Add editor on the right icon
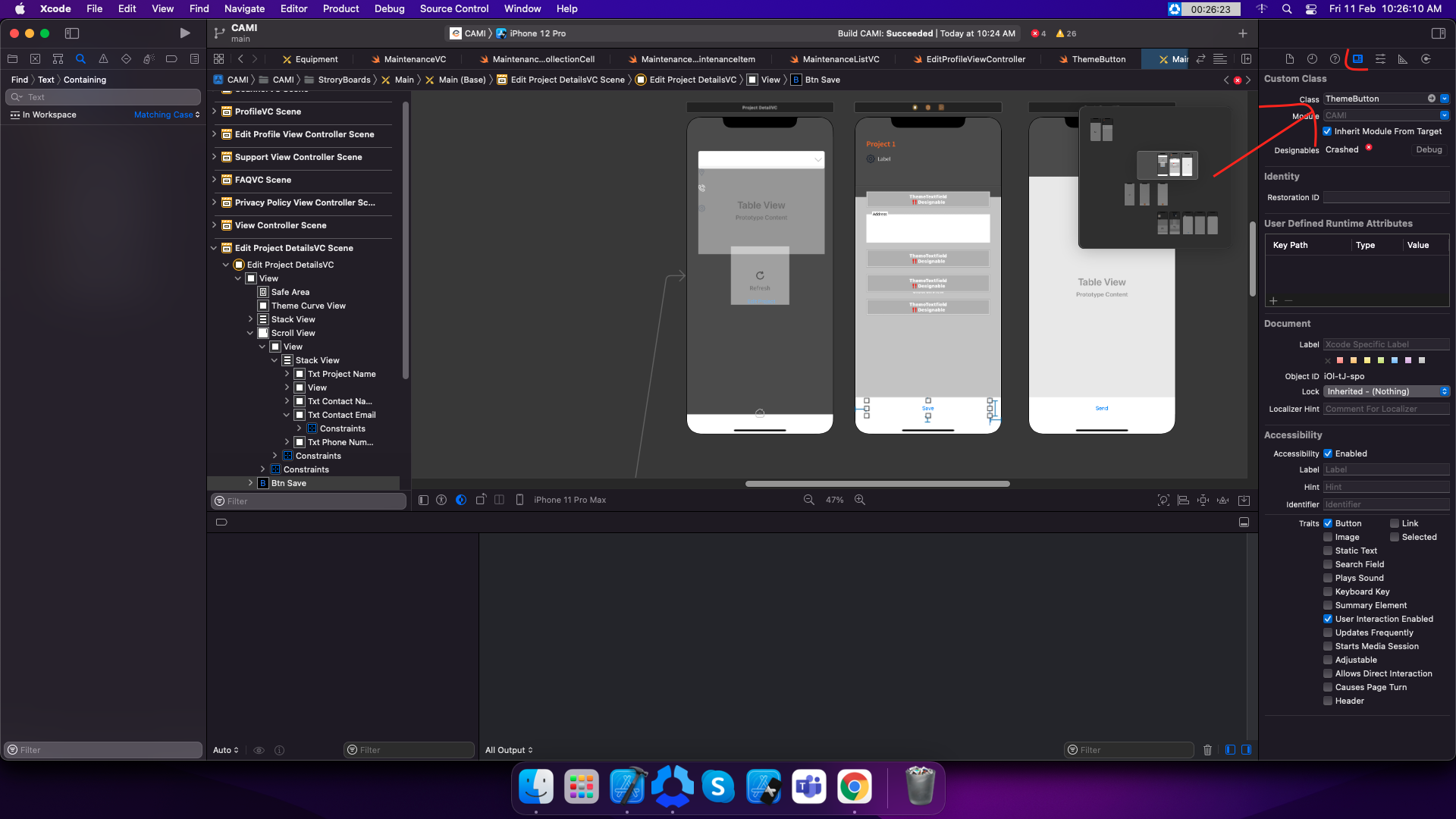Image resolution: width=1456 pixels, height=819 pixels. pyautogui.click(x=1246, y=59)
